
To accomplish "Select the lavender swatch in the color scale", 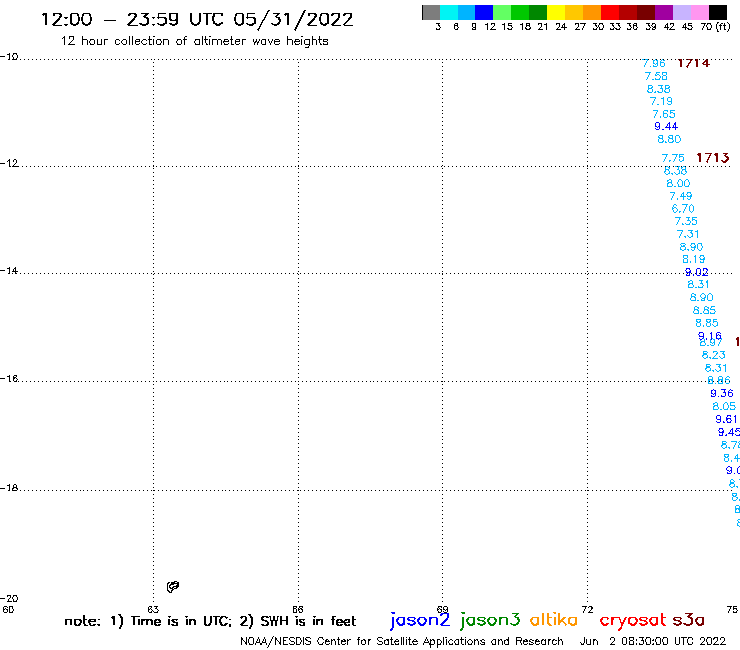I will tap(682, 12).
